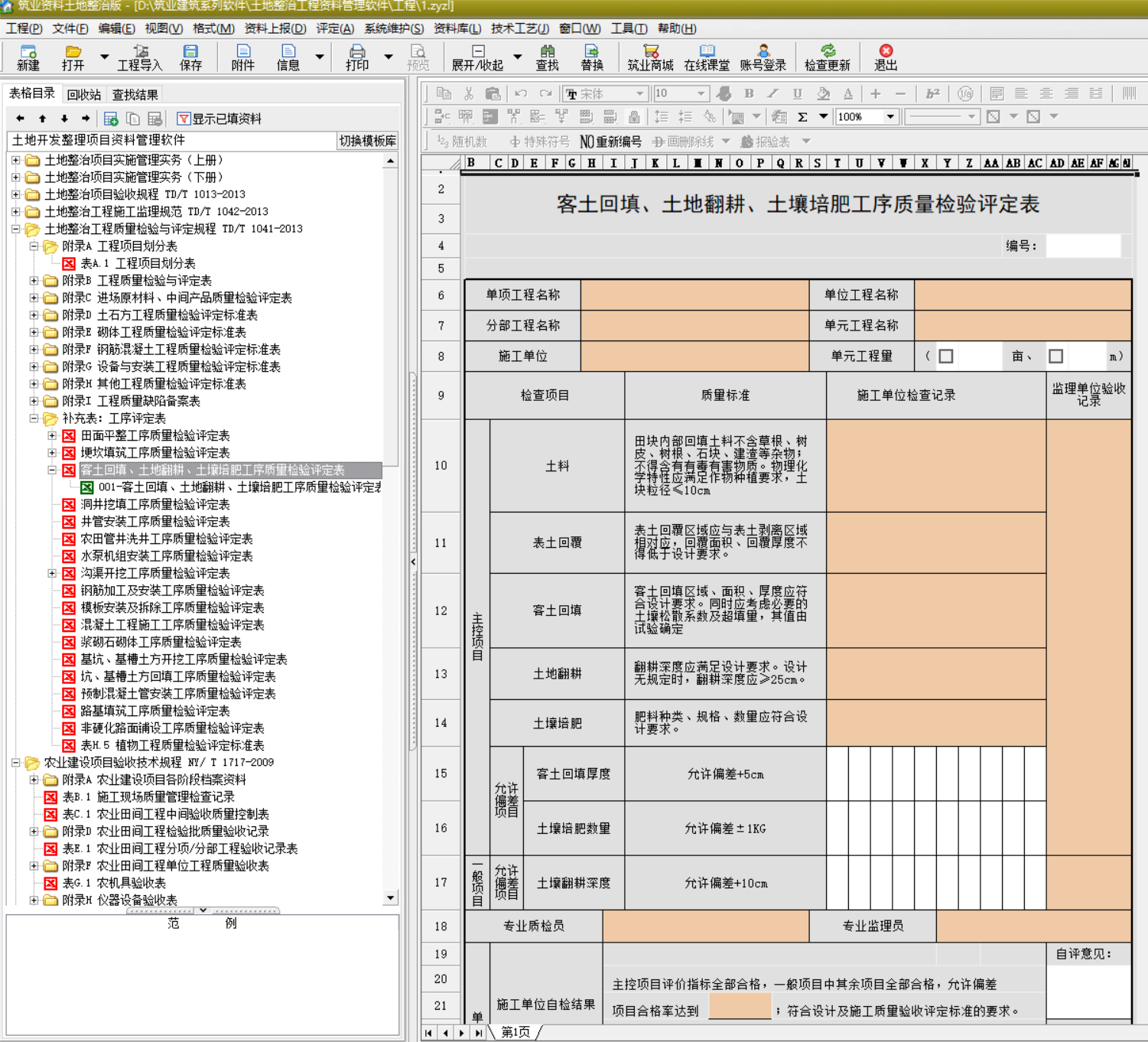Screen dimensions: 1148x1042
Task: Open the 评定(A) menu
Action: coord(335,28)
